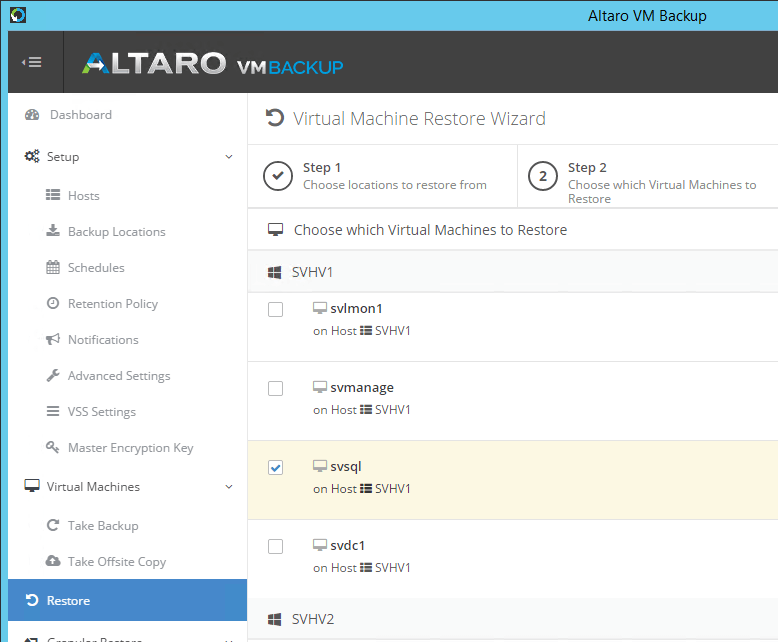Click the svmanage VM name
This screenshot has height=642, width=778.
click(x=362, y=387)
